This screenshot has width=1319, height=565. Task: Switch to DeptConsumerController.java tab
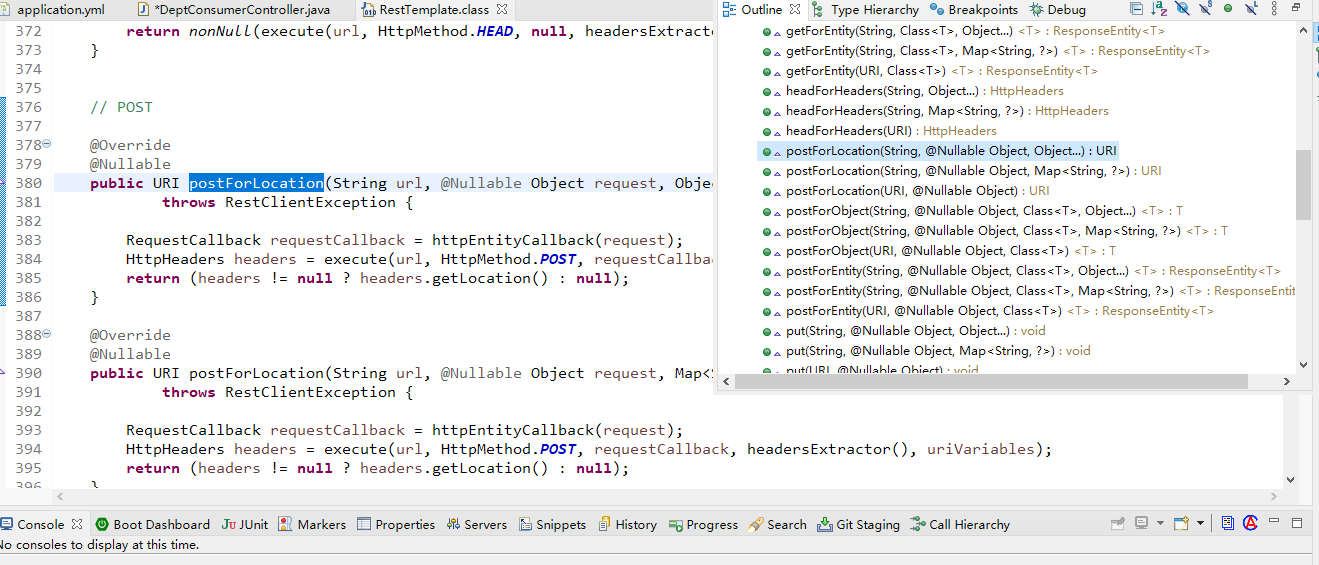point(234,9)
